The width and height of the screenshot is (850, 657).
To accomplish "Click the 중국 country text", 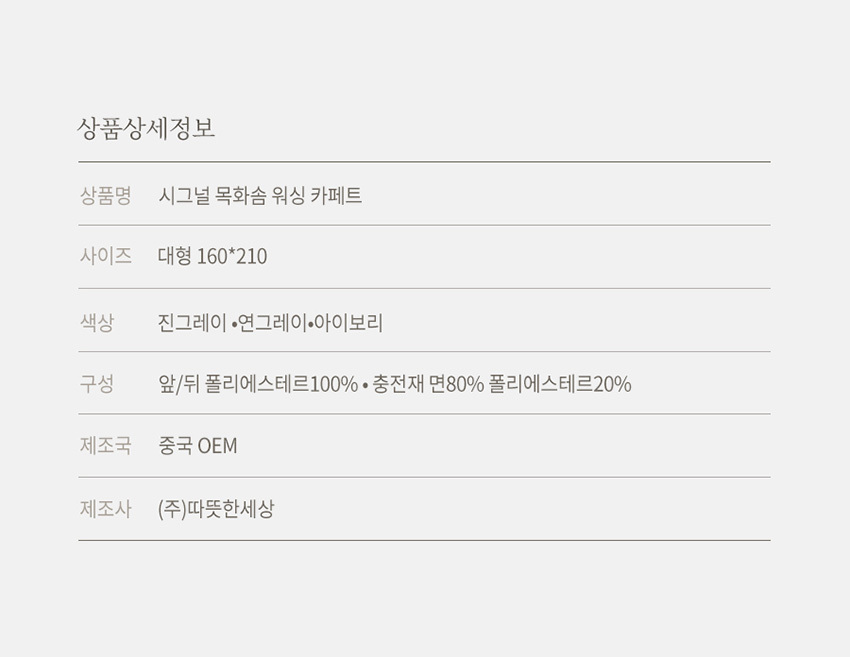I will coord(176,446).
